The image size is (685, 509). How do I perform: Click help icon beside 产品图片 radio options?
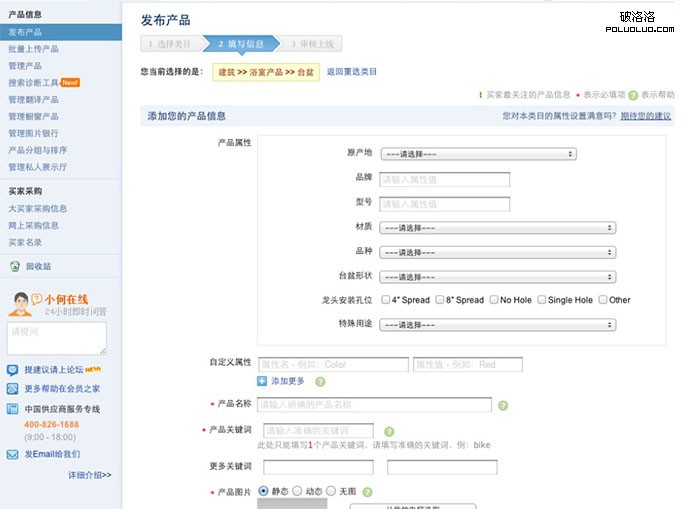368,492
